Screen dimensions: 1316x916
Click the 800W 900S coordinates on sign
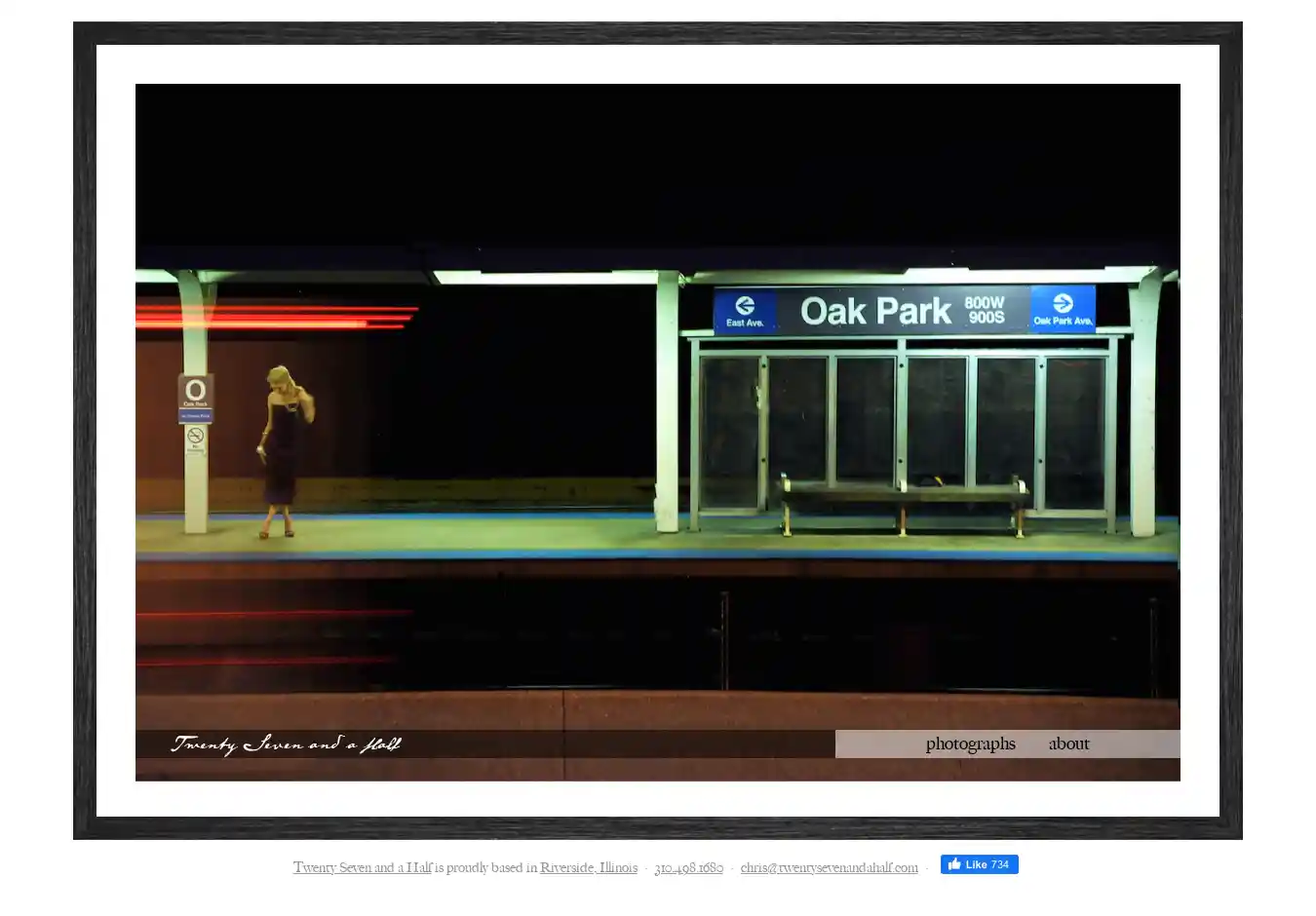985,310
